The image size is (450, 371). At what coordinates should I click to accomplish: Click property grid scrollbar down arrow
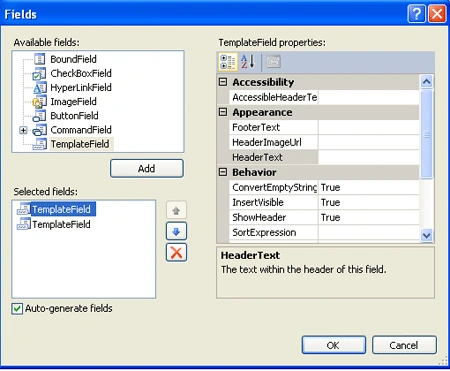click(427, 235)
